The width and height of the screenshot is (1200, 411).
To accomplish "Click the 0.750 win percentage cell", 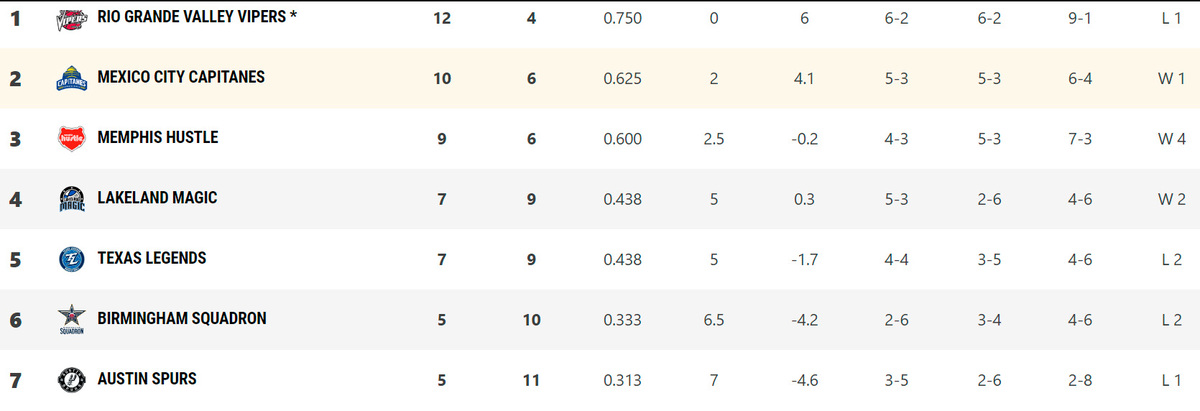I will pos(622,18).
